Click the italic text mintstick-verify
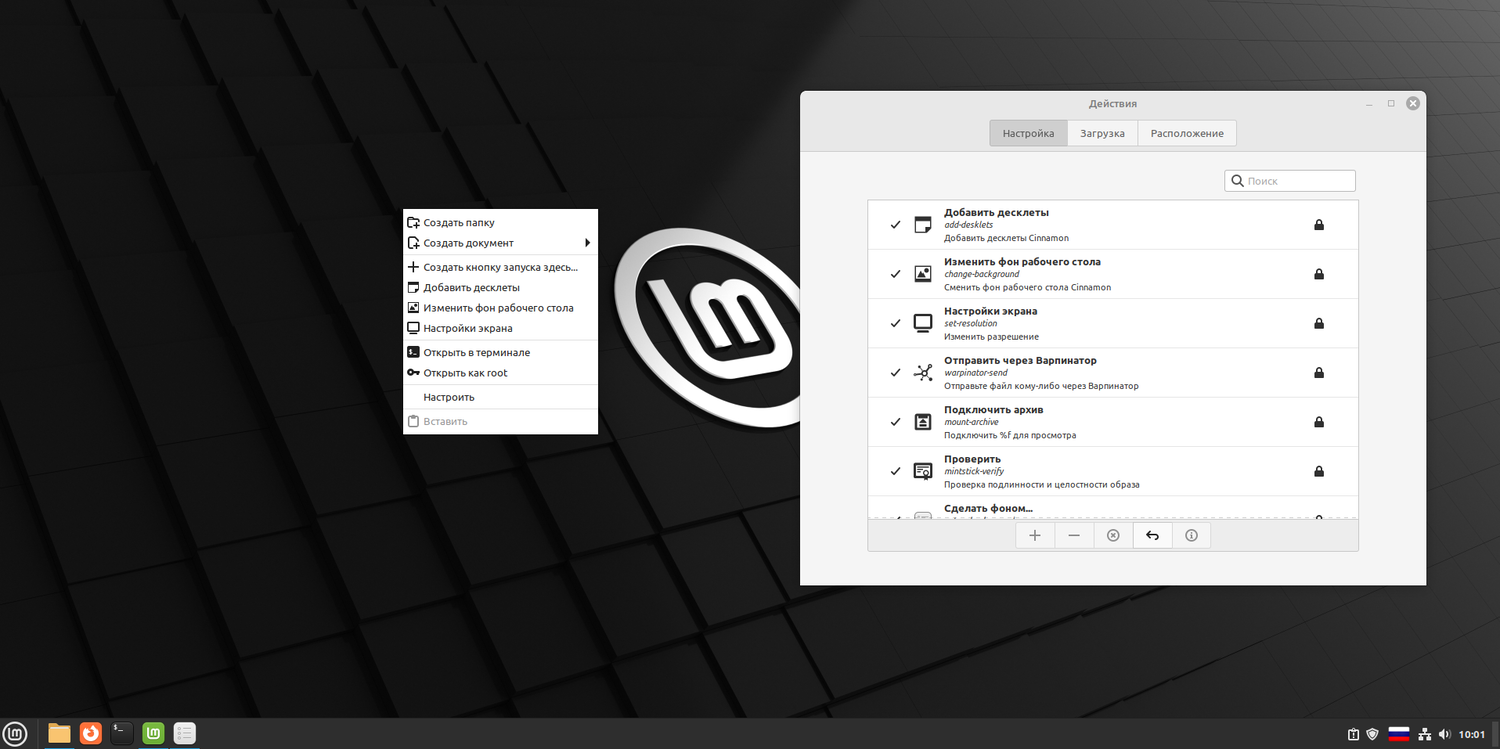This screenshot has height=749, width=1500. 974,471
